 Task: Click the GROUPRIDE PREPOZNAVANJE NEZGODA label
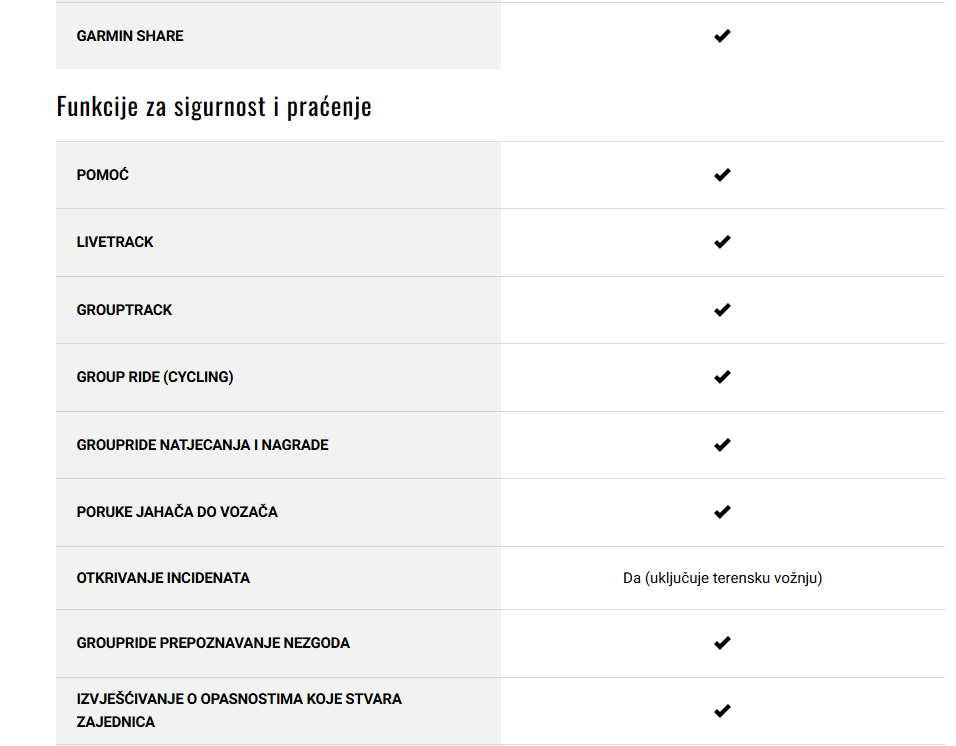213,643
